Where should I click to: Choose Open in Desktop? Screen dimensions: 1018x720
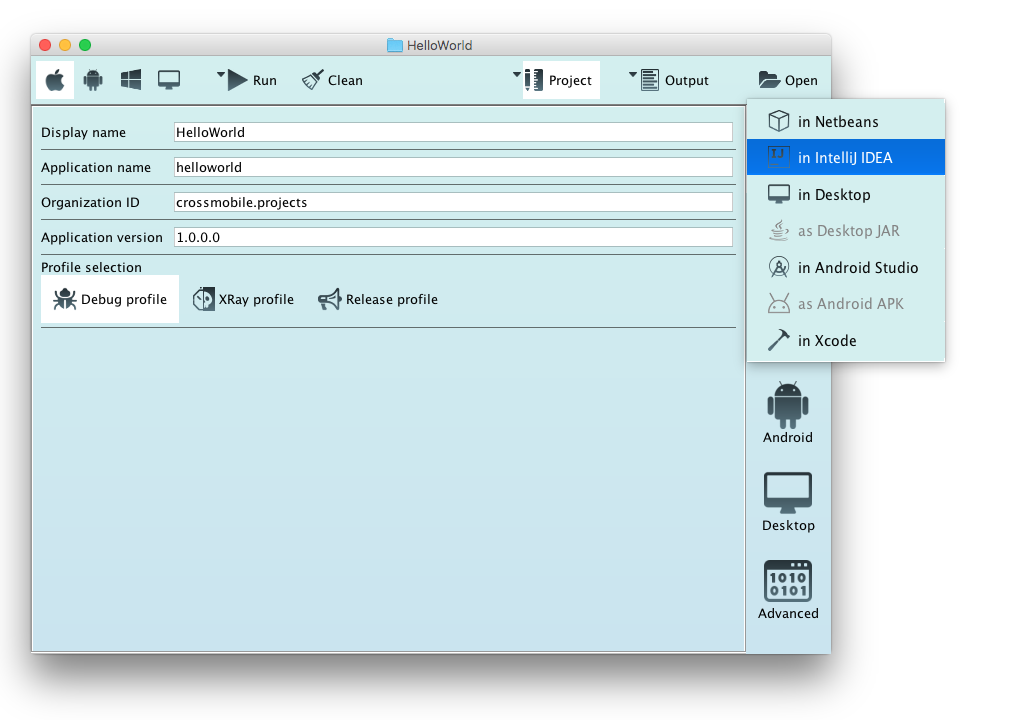click(x=846, y=194)
